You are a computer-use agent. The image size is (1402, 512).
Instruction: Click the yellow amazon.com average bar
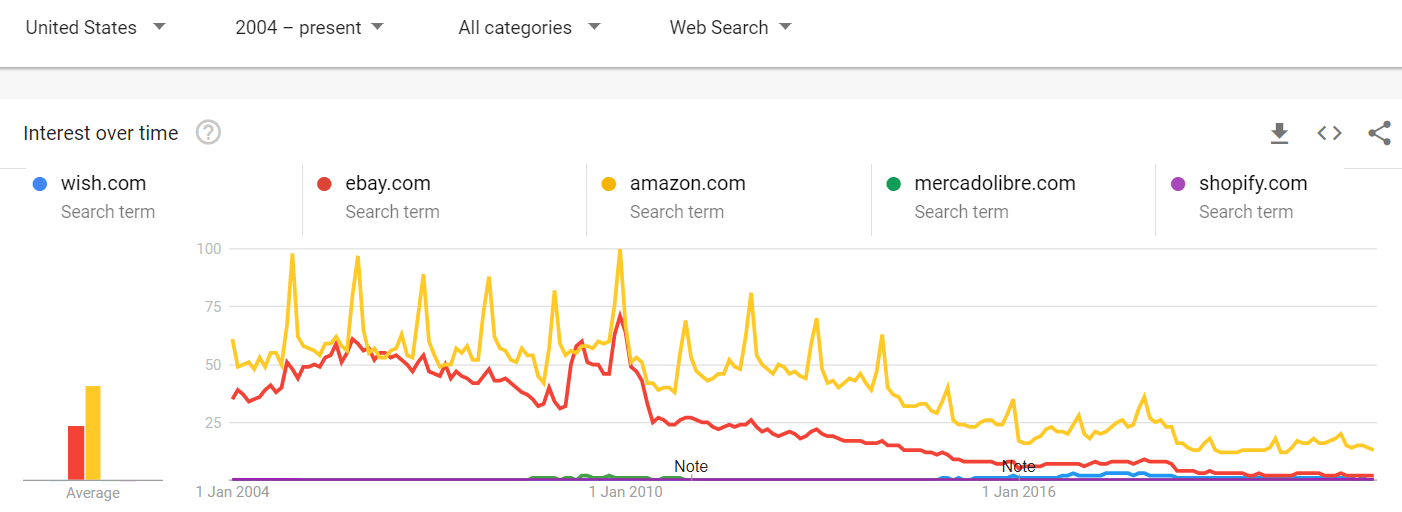pos(93,432)
